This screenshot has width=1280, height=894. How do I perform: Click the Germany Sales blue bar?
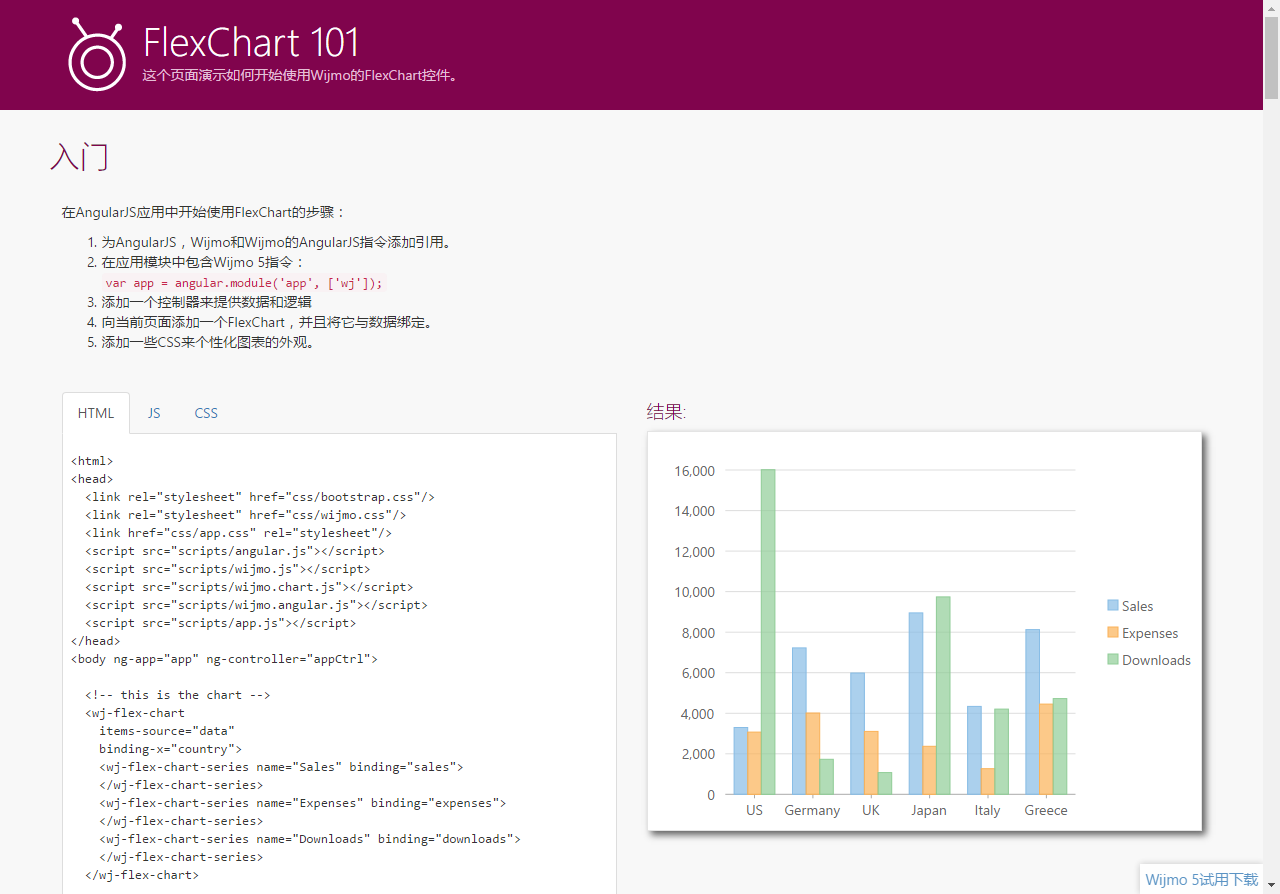(799, 721)
